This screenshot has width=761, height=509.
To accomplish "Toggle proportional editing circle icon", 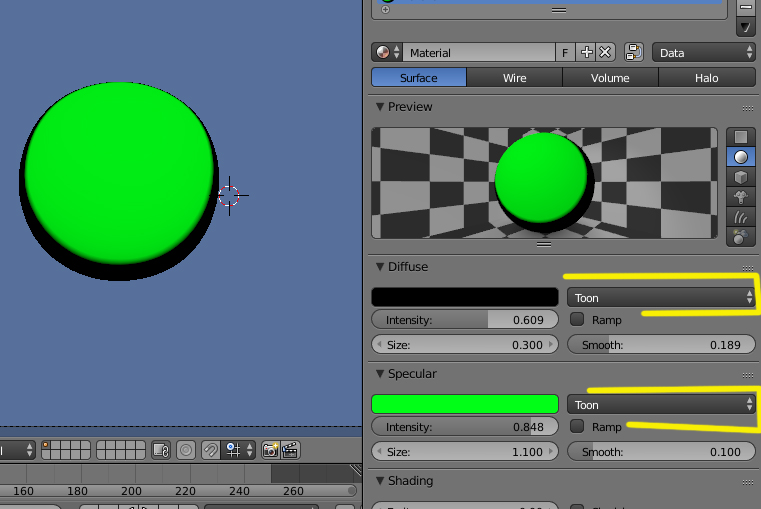I will [186, 450].
